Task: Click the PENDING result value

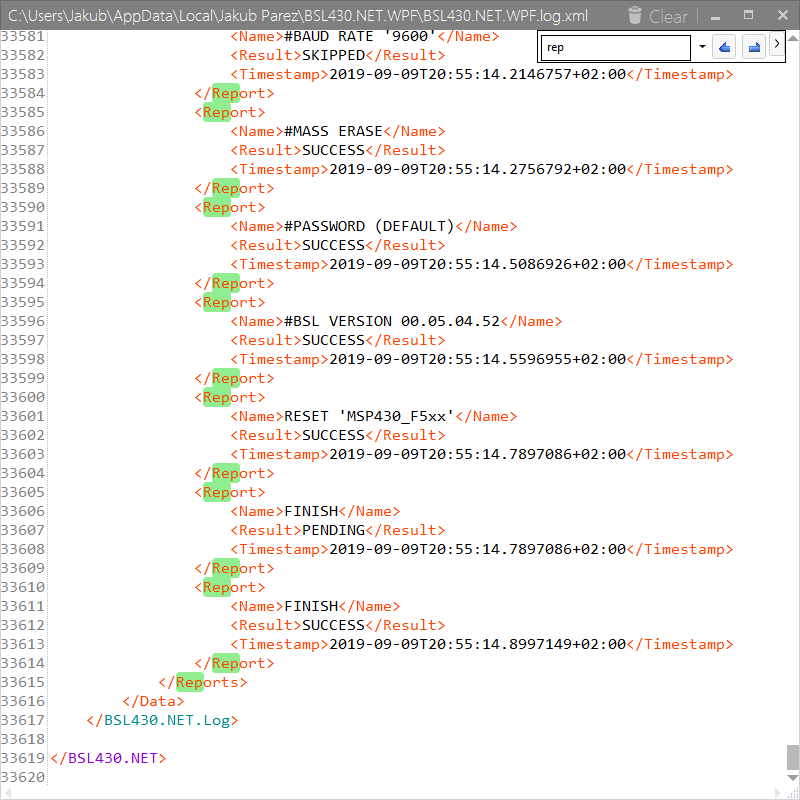Action: click(333, 530)
